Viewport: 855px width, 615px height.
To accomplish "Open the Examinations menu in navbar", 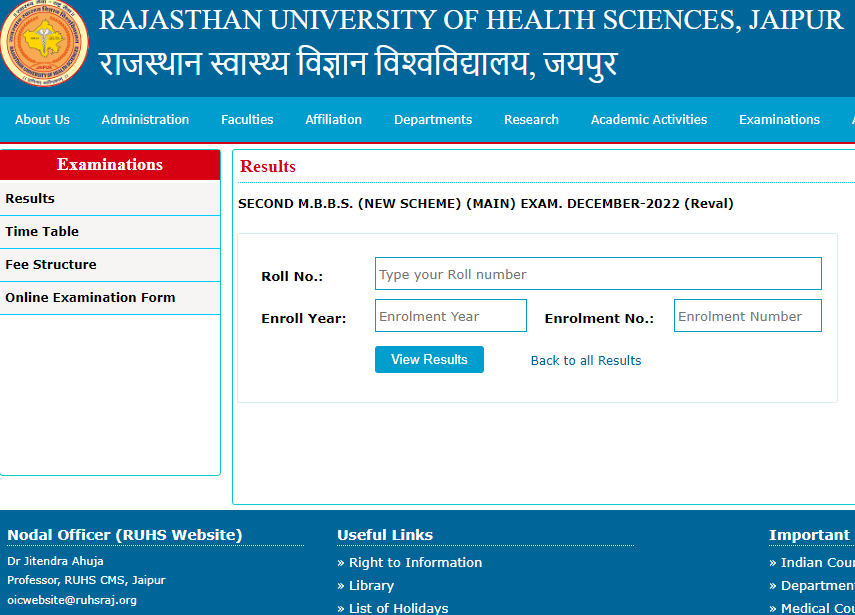I will point(779,119).
